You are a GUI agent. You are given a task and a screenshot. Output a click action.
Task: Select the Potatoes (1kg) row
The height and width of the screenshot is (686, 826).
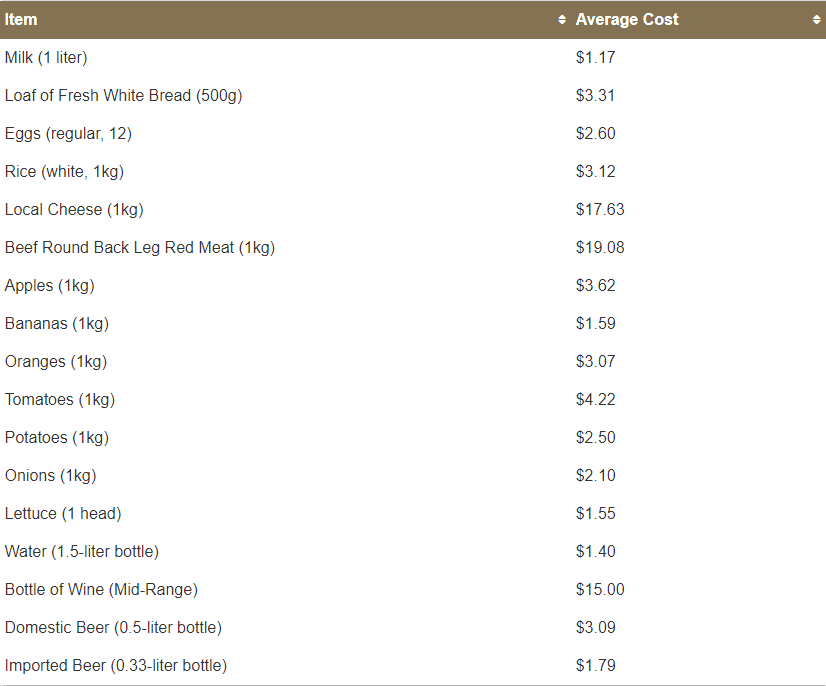click(x=413, y=437)
